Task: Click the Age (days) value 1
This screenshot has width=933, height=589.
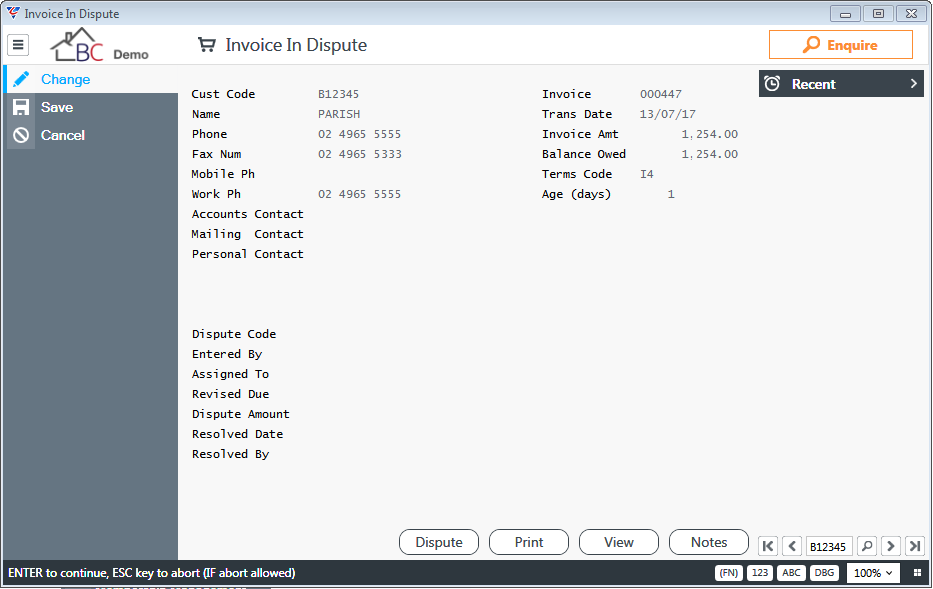Action: [x=671, y=194]
